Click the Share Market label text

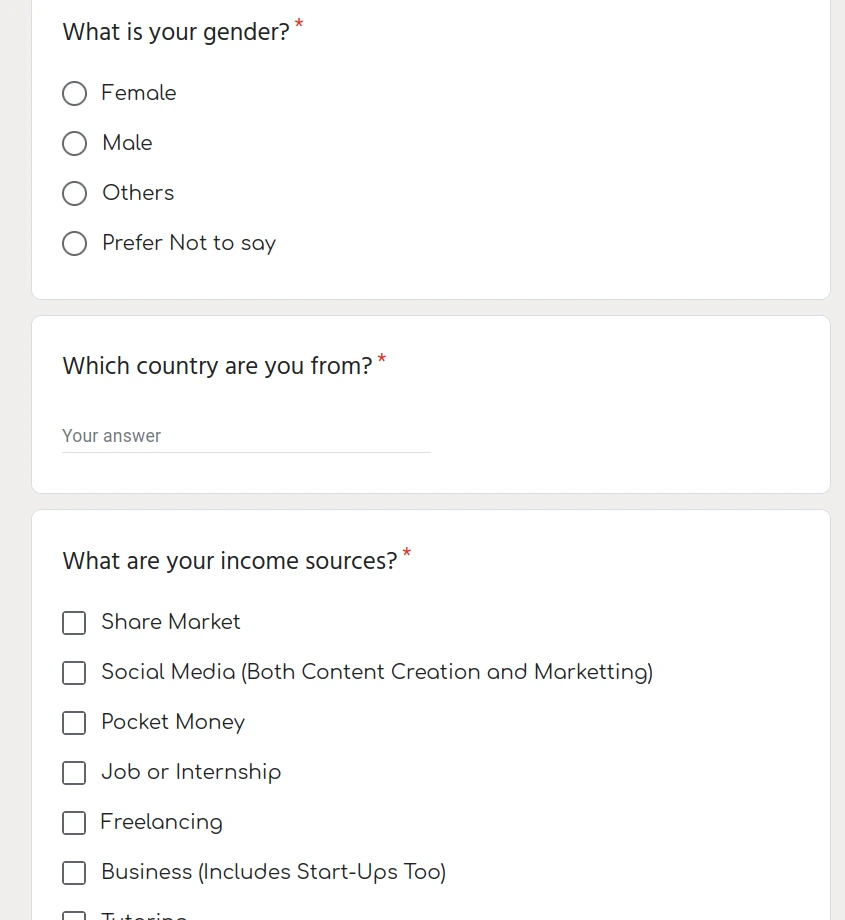pos(171,622)
